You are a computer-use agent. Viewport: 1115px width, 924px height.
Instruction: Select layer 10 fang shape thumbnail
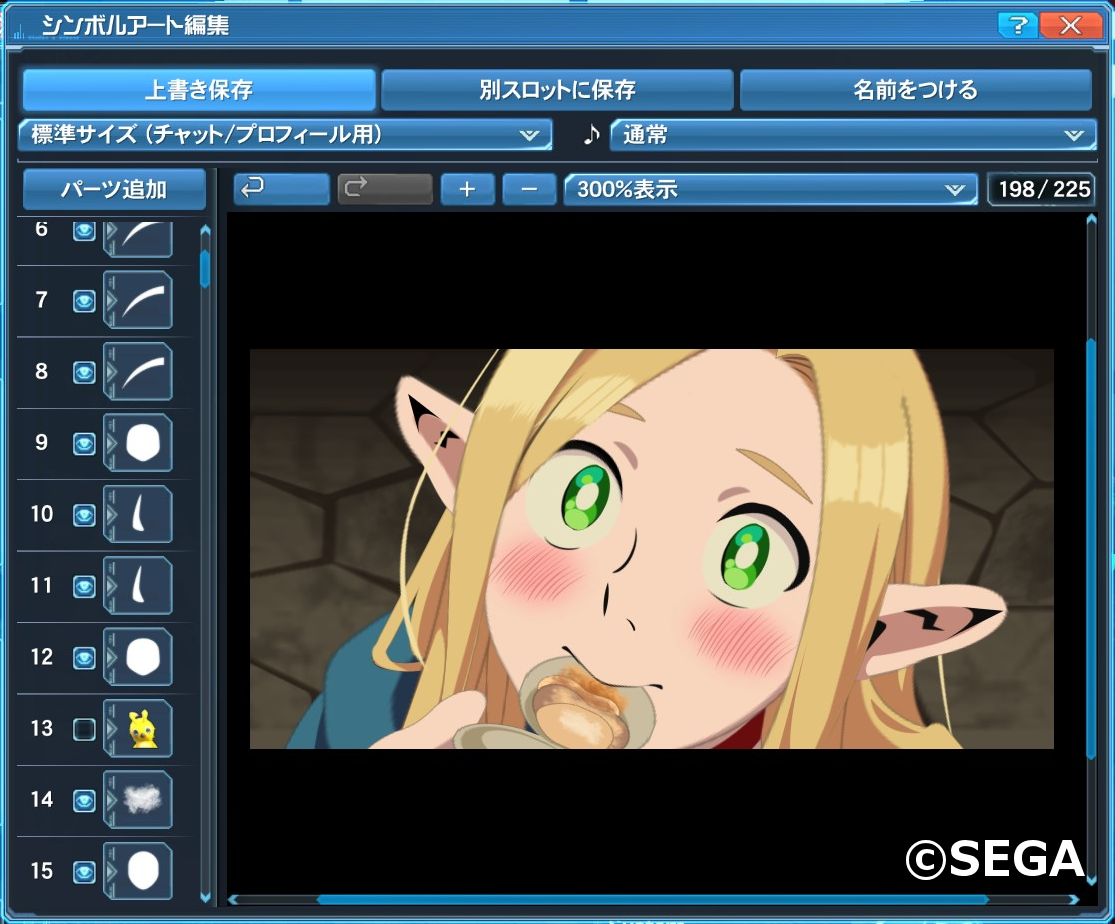point(139,514)
